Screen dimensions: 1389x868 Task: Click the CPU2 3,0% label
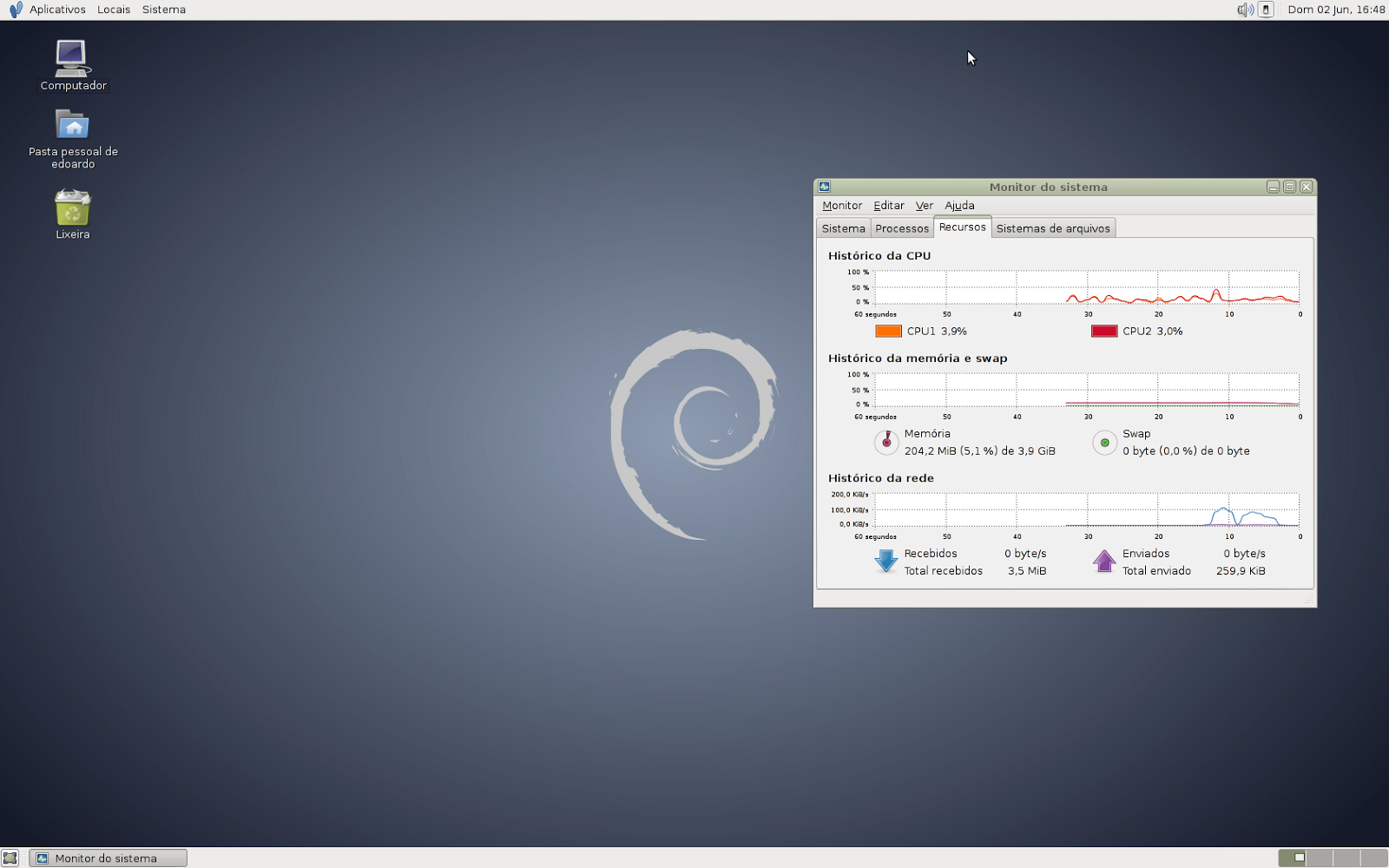(x=1153, y=332)
